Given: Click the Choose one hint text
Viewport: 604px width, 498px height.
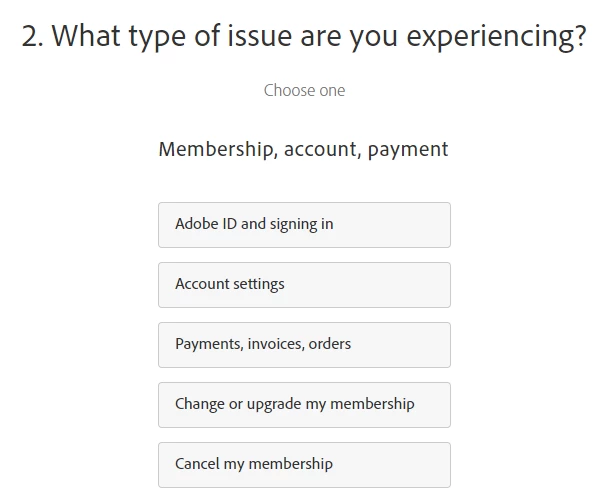Looking at the screenshot, I should pos(304,90).
